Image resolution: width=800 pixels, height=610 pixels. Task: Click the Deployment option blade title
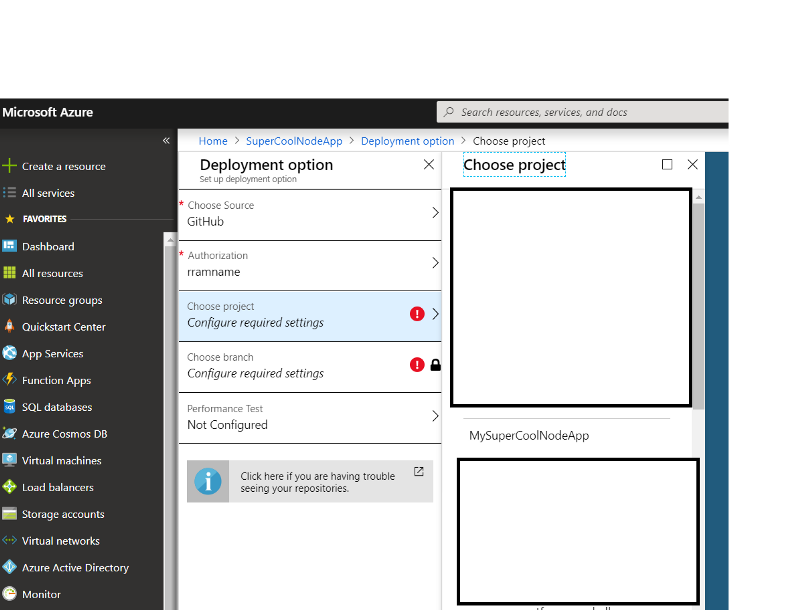click(x=266, y=165)
